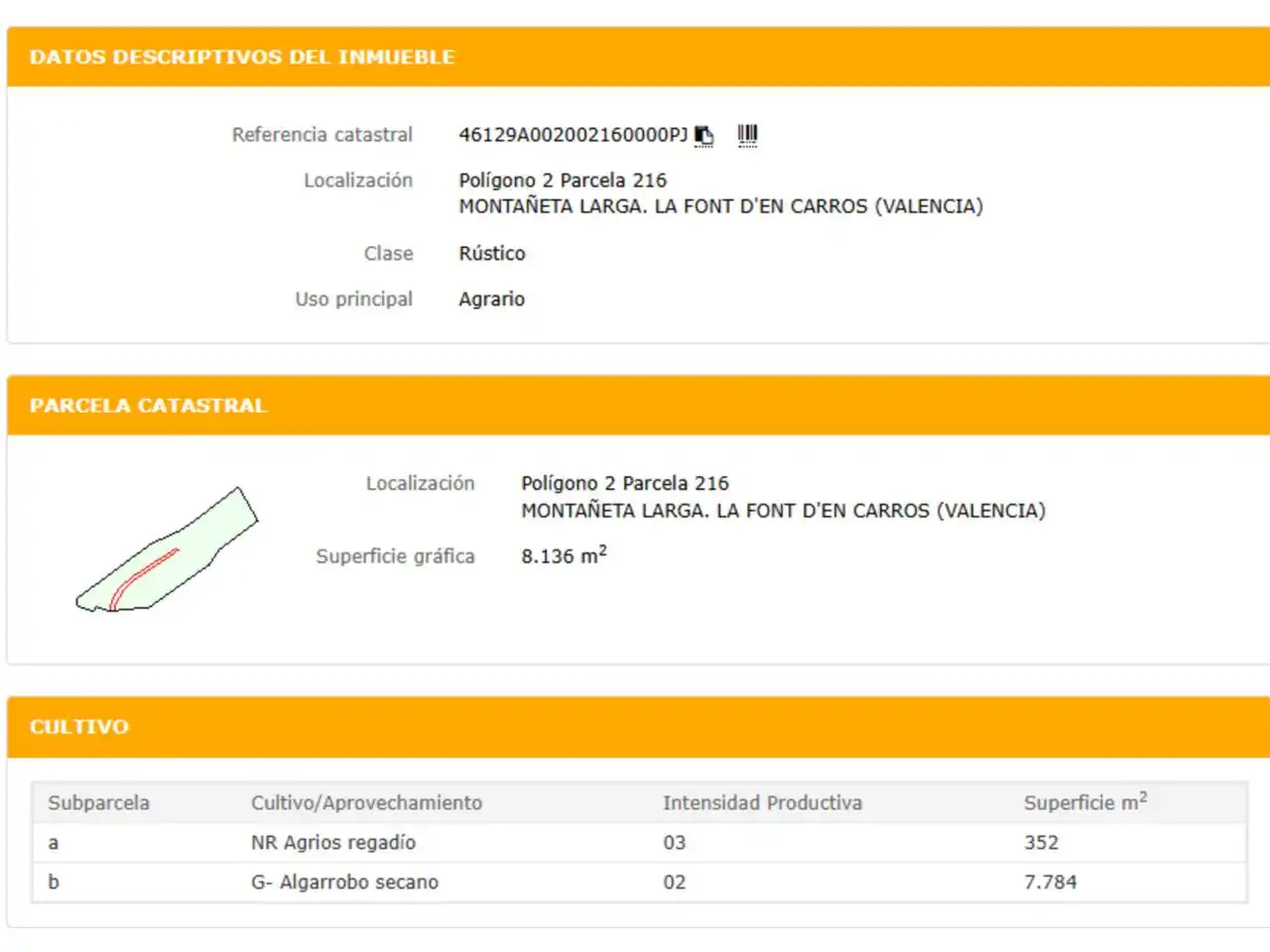Click the Intensidad Productiva column header

(x=762, y=803)
